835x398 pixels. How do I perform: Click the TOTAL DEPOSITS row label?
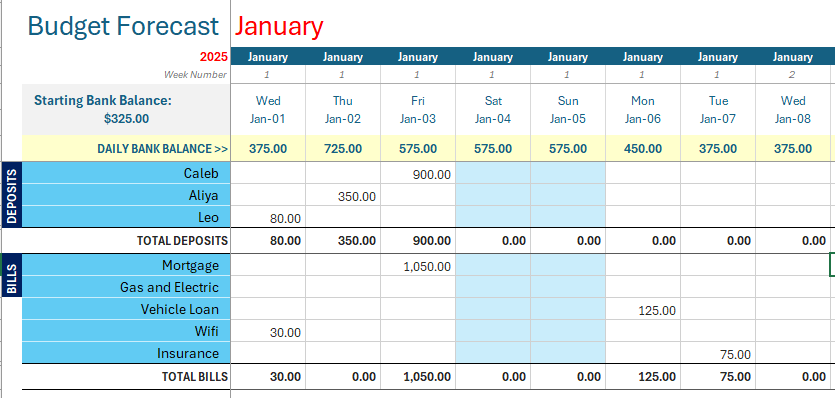click(x=182, y=241)
